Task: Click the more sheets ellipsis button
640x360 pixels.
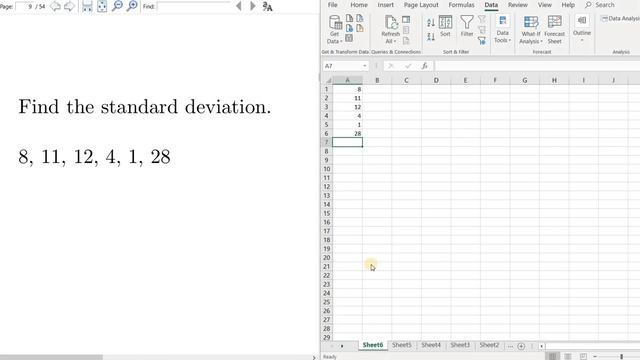Action: pyautogui.click(x=510, y=346)
